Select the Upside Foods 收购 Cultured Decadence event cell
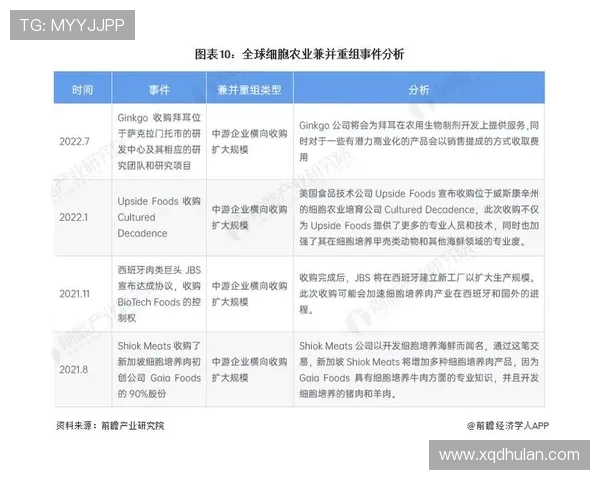Screen dimensions: 600x480 (159, 217)
